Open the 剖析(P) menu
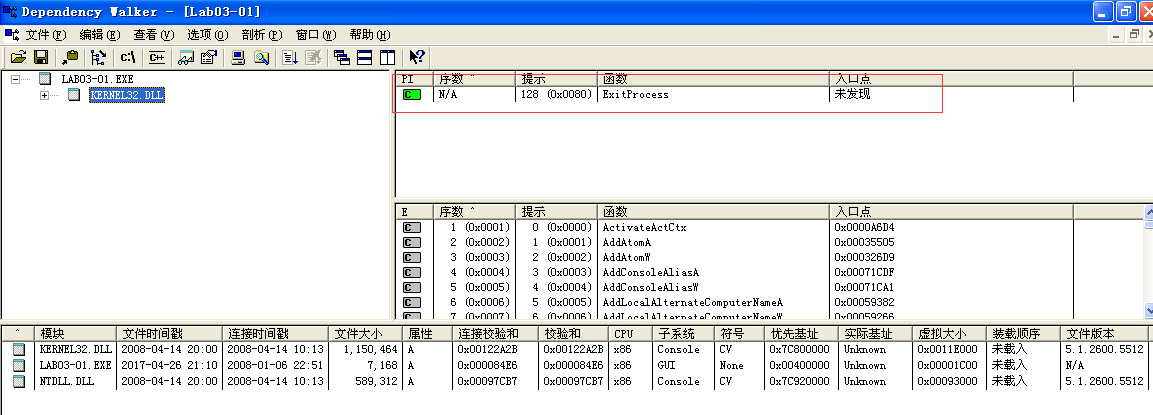Image resolution: width=1153 pixels, height=415 pixels. coord(261,34)
